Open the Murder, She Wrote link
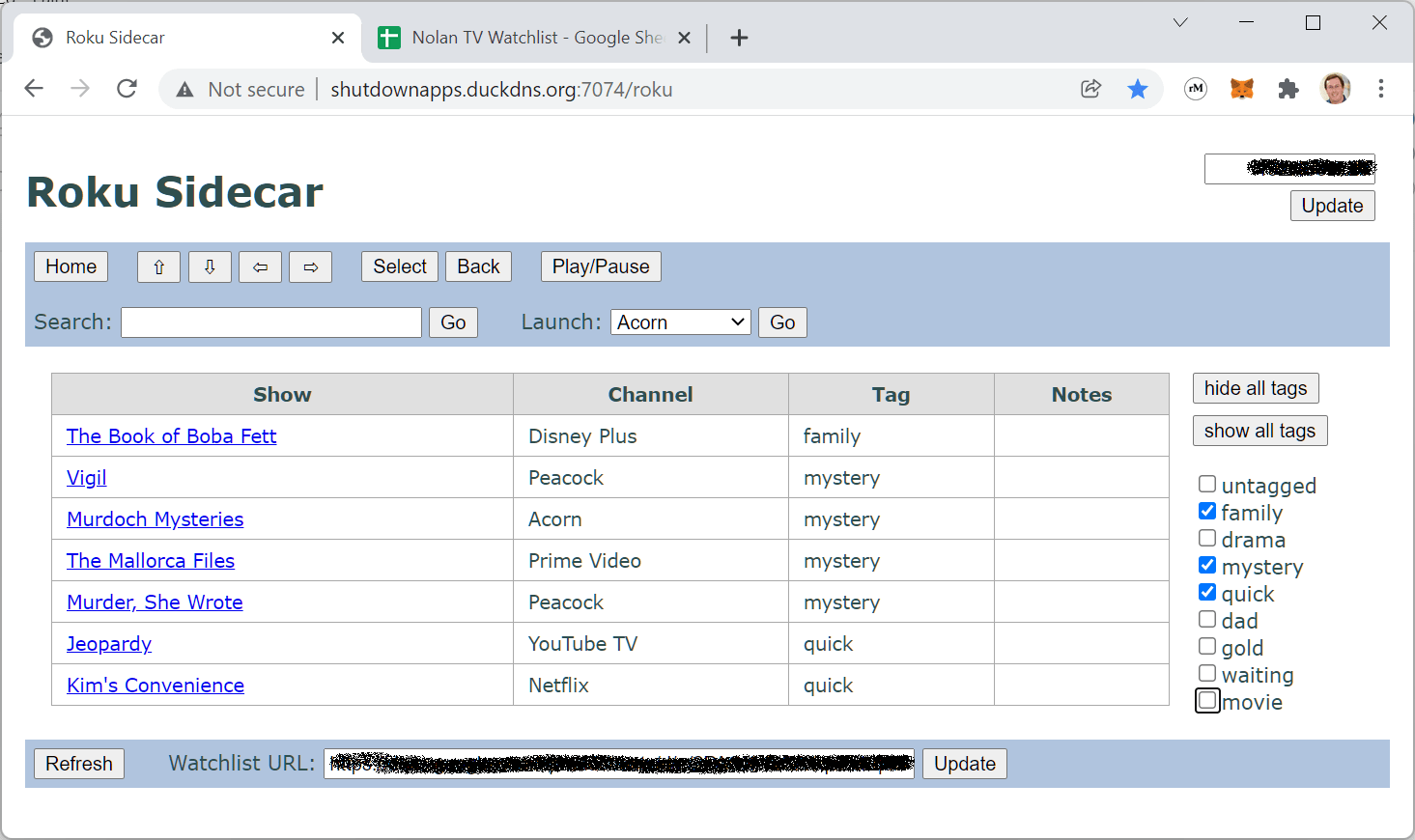 (x=155, y=602)
